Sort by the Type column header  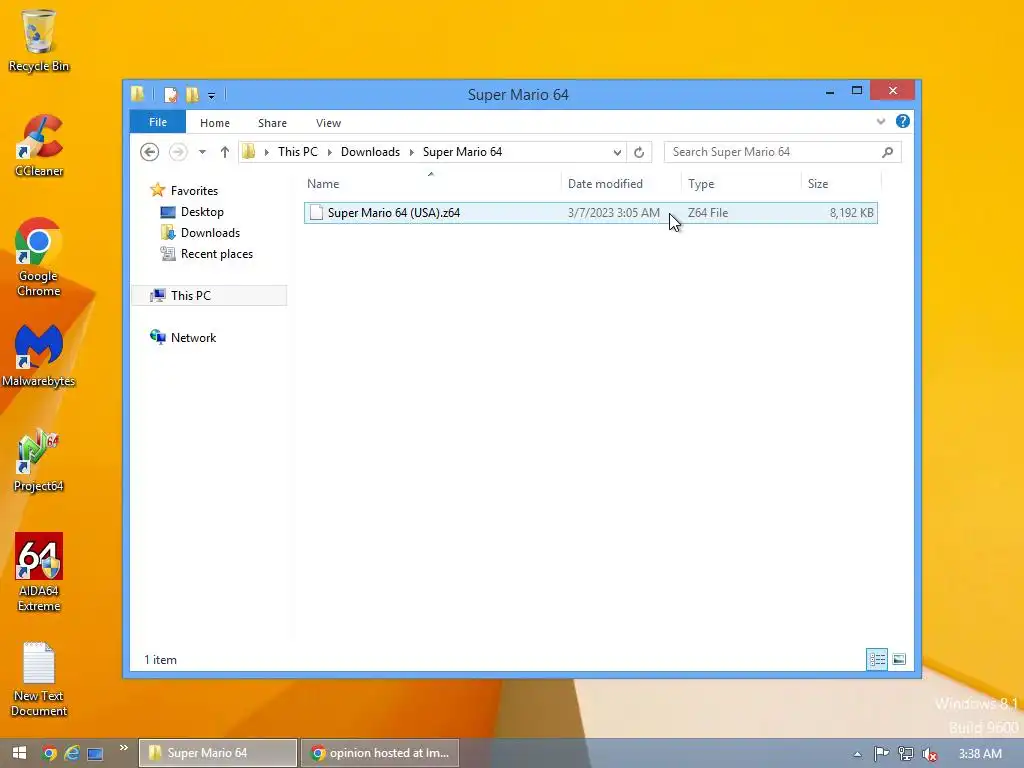[x=741, y=184]
